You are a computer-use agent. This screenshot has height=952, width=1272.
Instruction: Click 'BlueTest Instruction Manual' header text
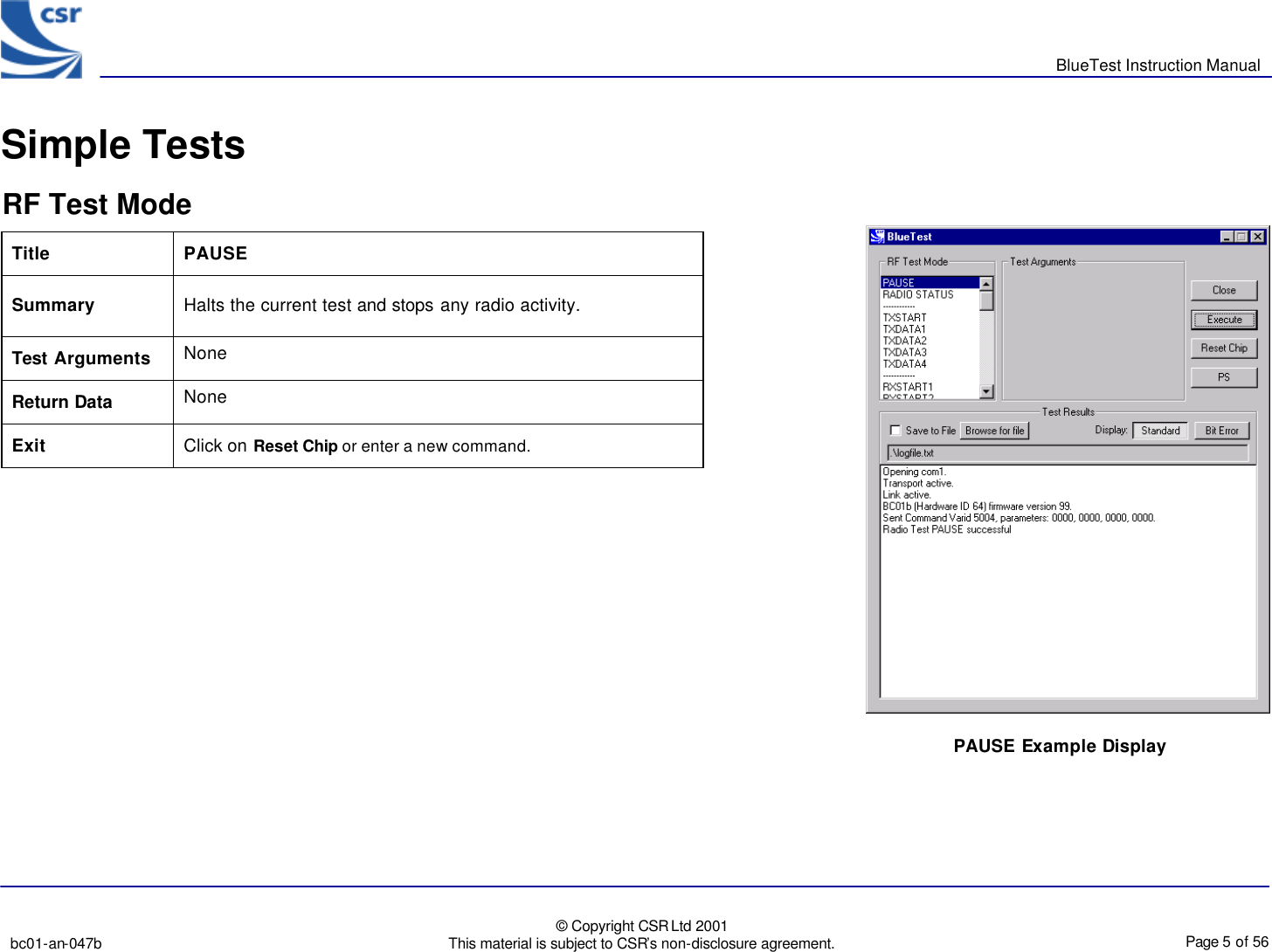point(1158,66)
